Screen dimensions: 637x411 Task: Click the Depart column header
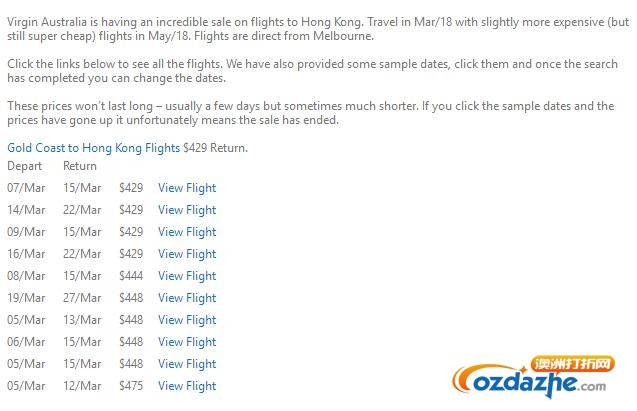[24, 166]
